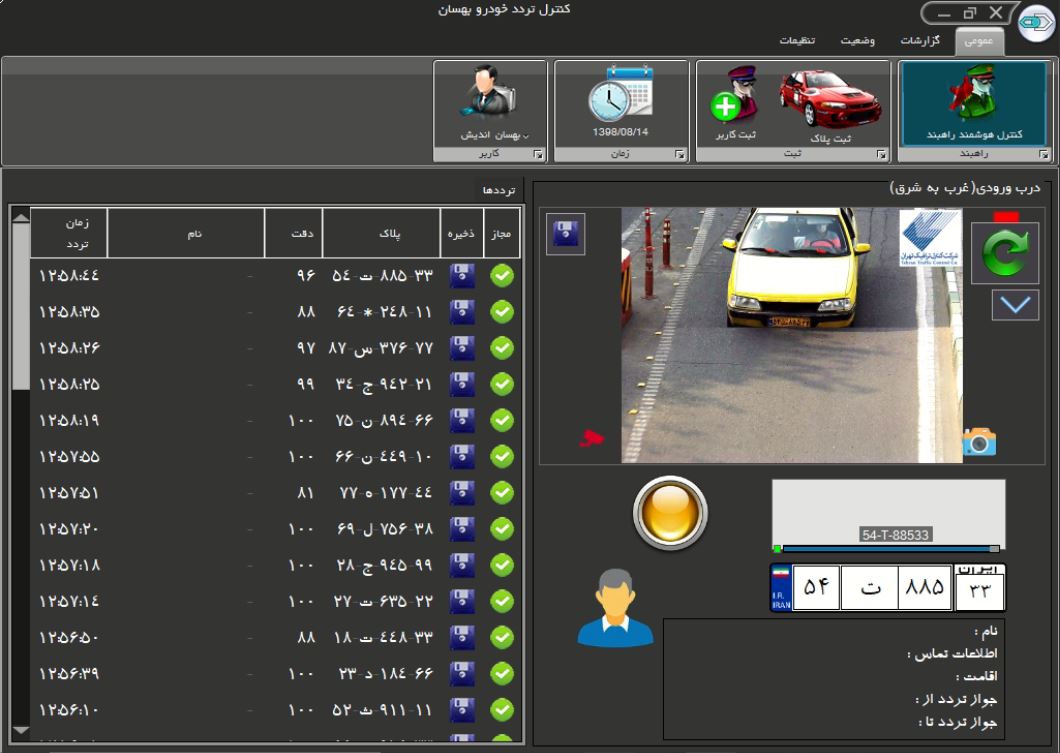
Task: Click ثبت کاربر add user icon
Action: click(734, 101)
